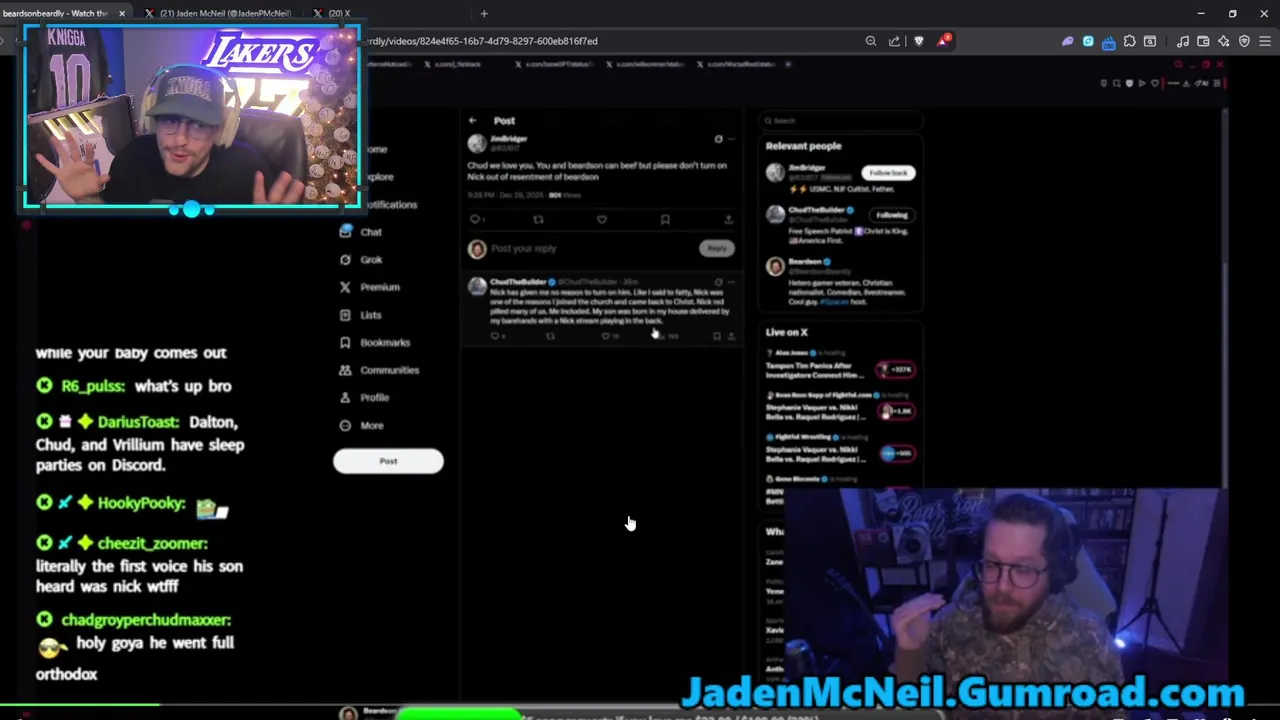Open a new browser tab
The height and width of the screenshot is (720, 1280).
tap(484, 13)
